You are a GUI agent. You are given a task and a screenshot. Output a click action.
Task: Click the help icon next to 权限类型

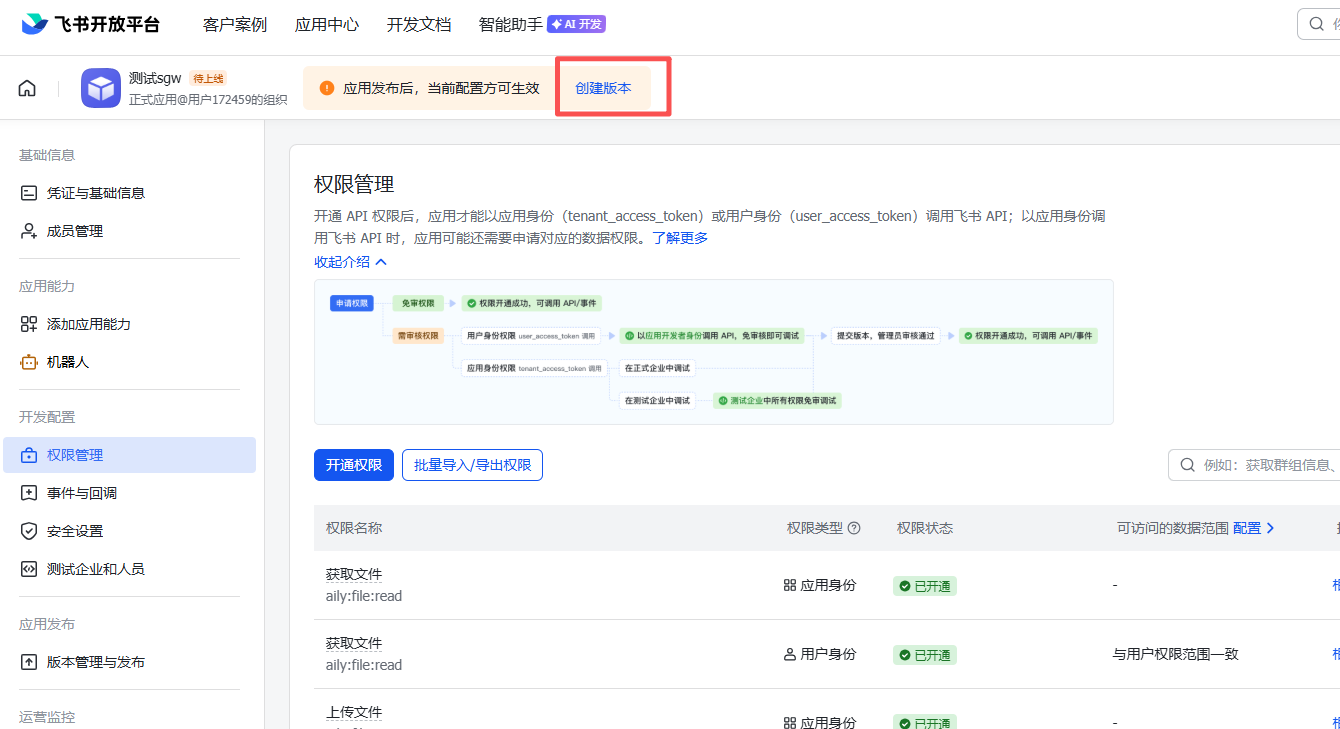(x=853, y=528)
